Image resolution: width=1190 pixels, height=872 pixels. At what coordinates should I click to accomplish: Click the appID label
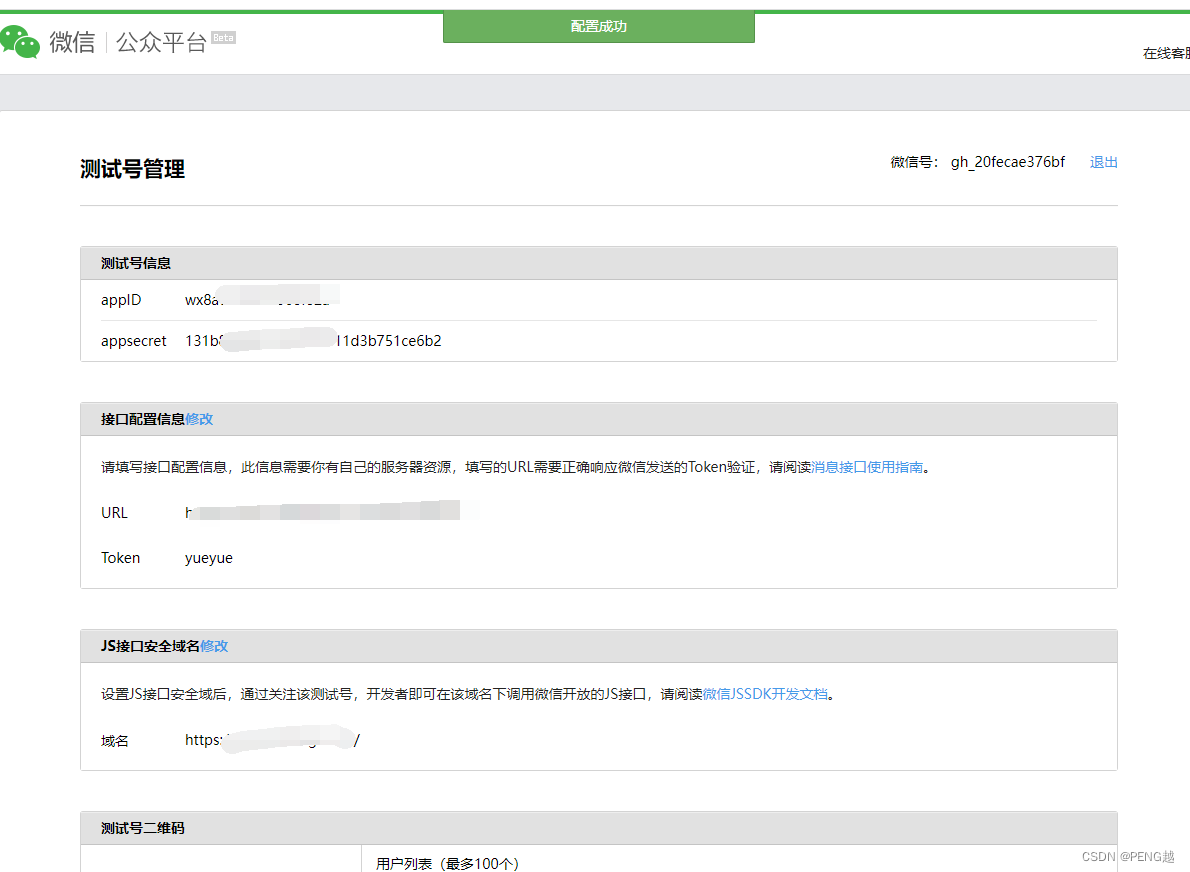coord(121,300)
